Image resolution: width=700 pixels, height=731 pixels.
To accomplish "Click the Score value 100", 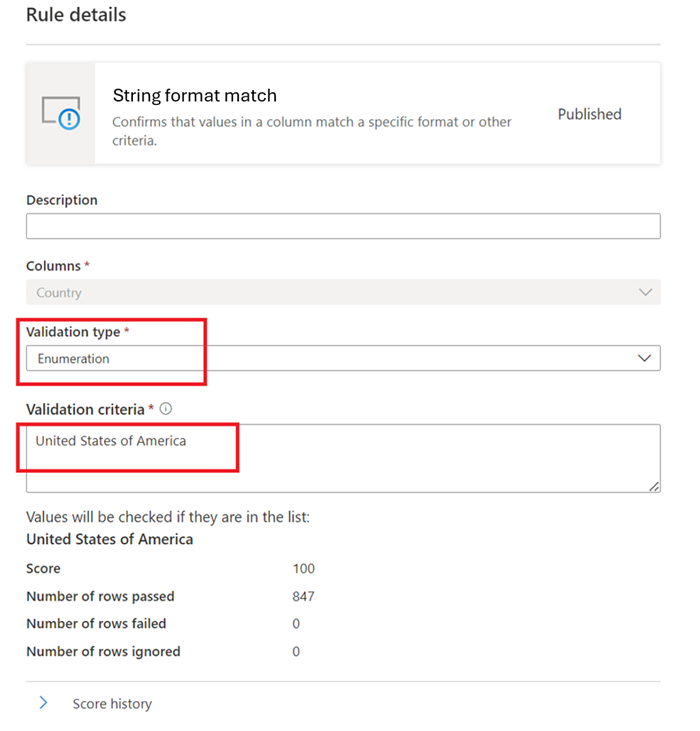I will 304,568.
